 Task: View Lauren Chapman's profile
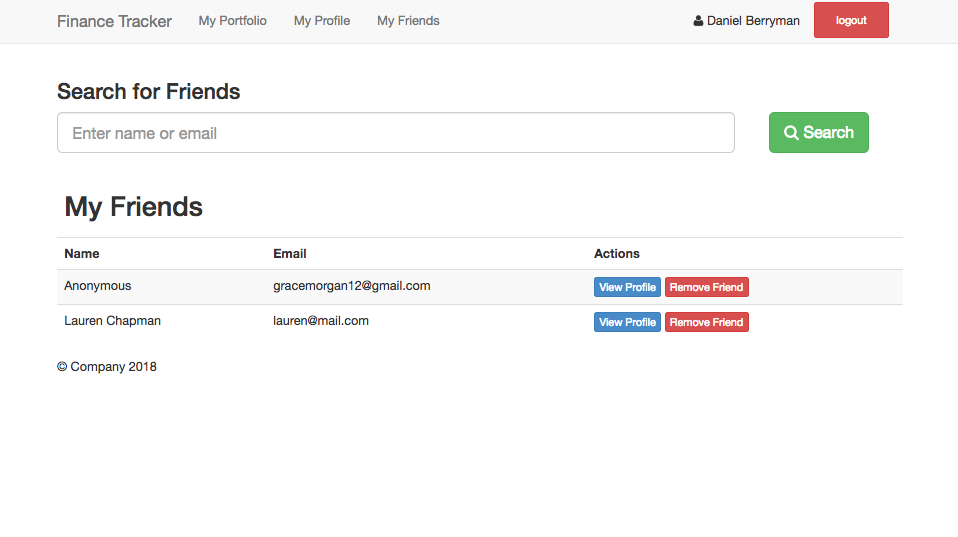[x=627, y=322]
